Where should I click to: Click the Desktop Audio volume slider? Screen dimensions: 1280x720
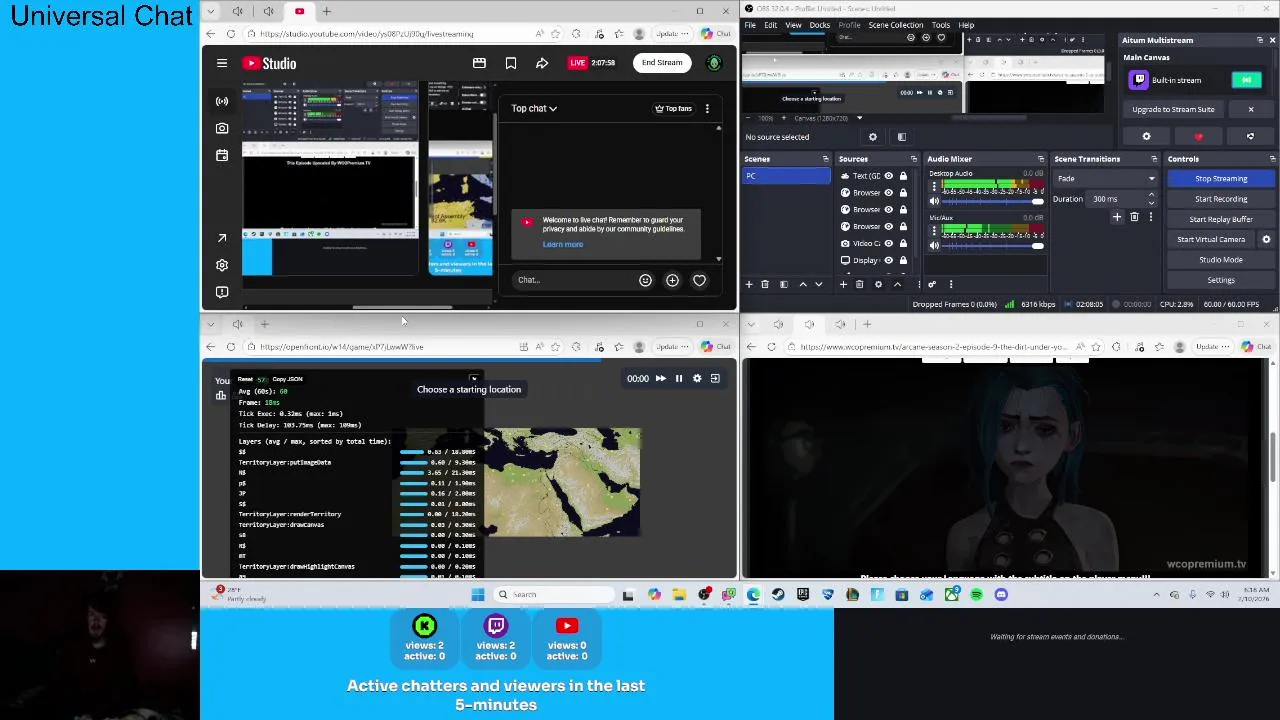point(992,200)
